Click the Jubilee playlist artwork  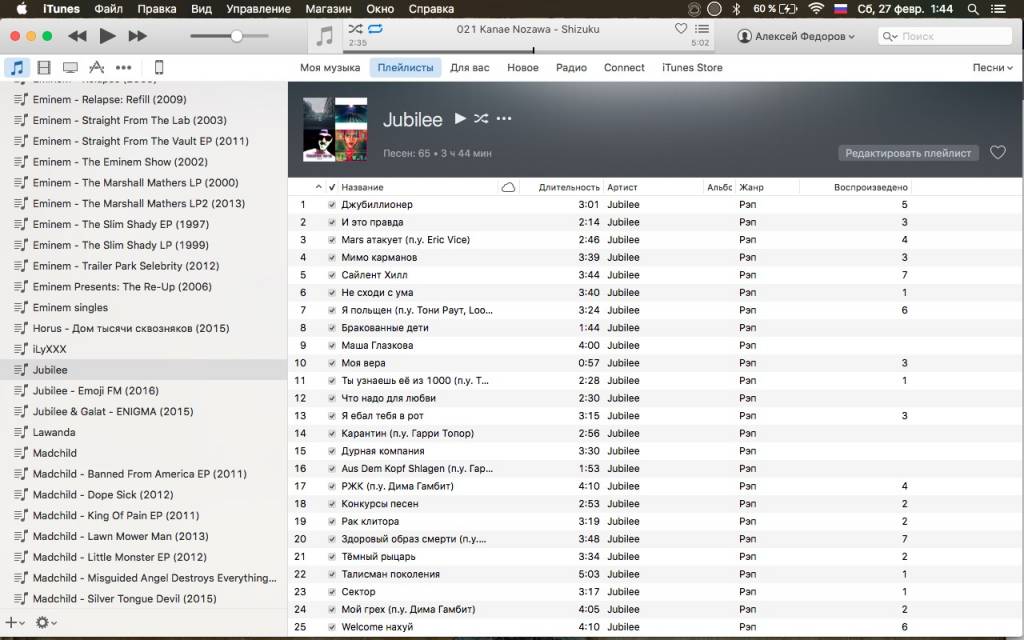(335, 129)
